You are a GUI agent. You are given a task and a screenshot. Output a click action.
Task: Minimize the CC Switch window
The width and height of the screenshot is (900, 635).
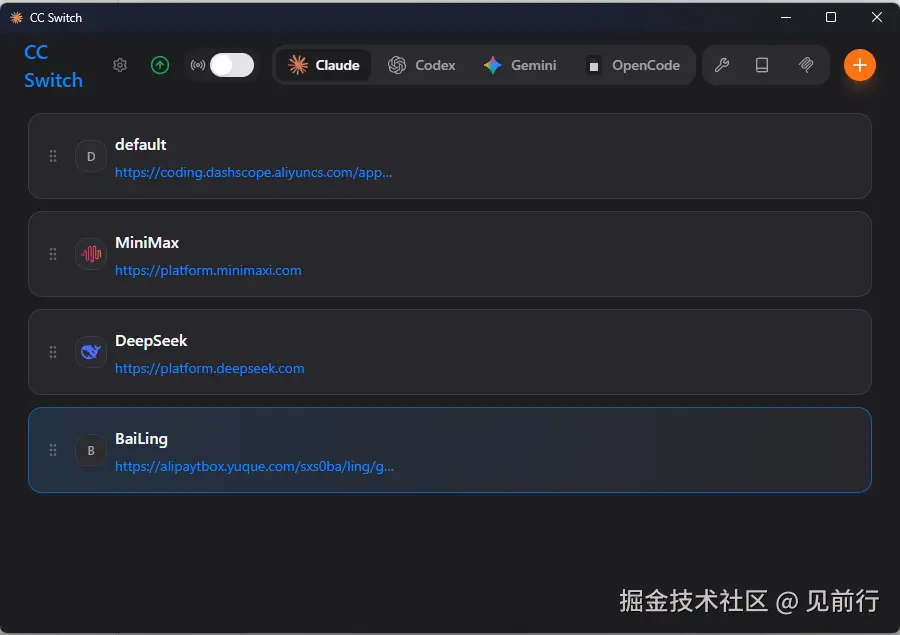(786, 18)
